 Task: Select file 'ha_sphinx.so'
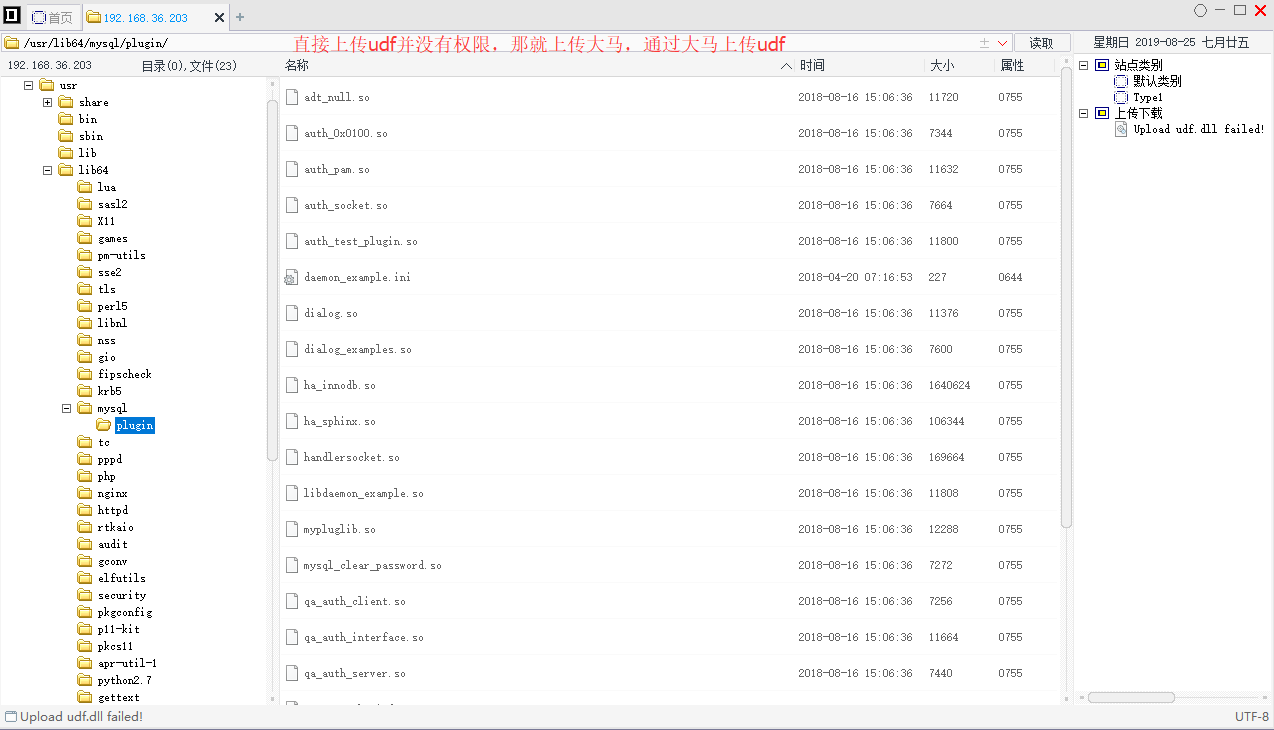339,421
